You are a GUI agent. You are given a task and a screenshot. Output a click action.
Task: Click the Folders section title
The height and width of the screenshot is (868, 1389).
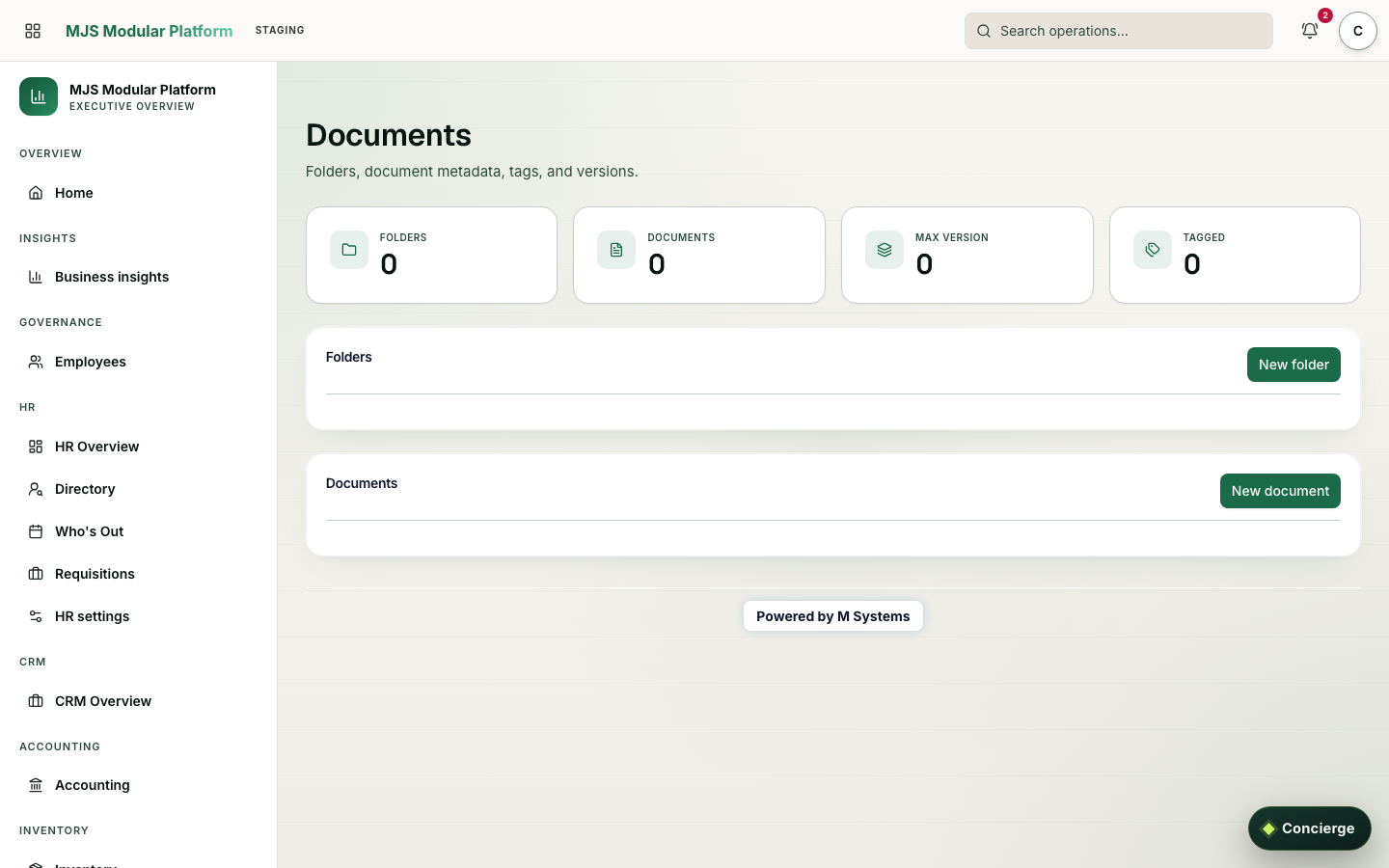[x=349, y=357]
